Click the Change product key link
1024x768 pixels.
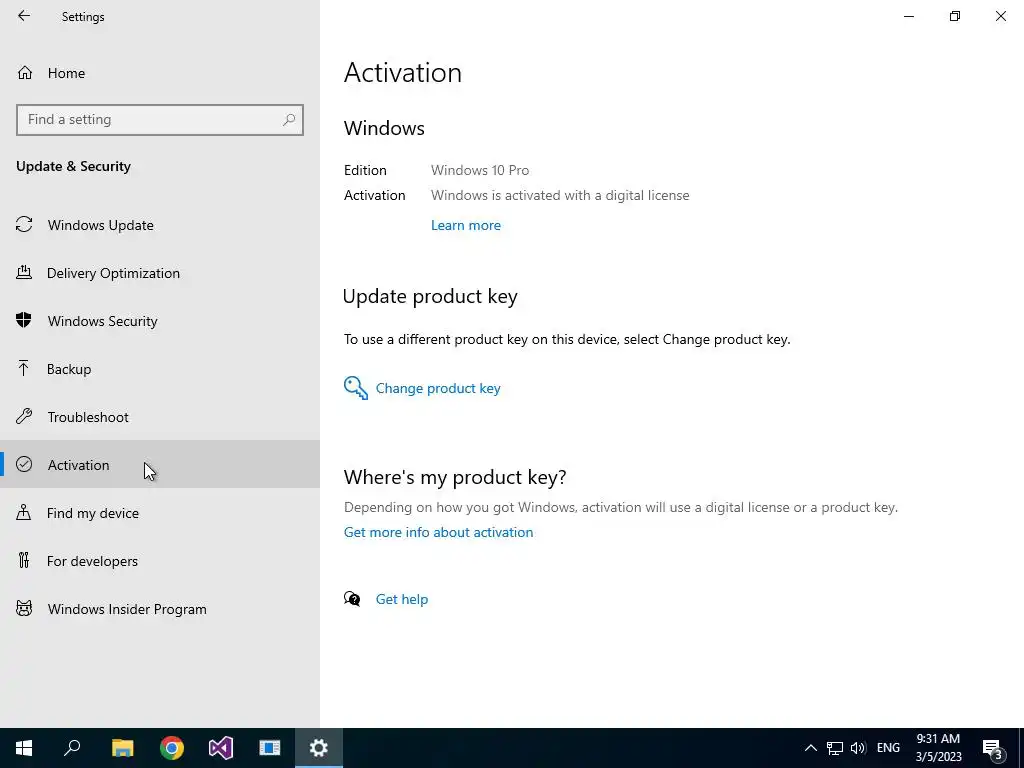pos(438,388)
